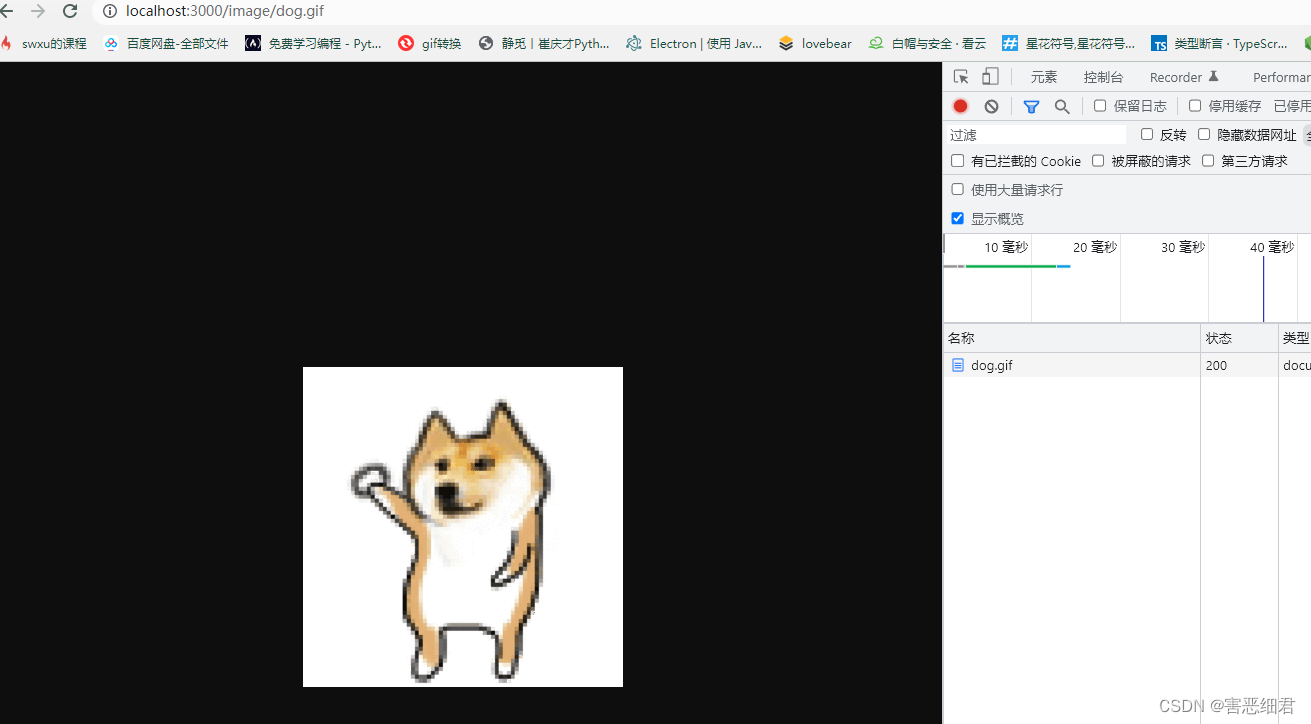This screenshot has width=1311, height=724.
Task: Check the 第三方请求 checkbox
Action: click(1208, 161)
